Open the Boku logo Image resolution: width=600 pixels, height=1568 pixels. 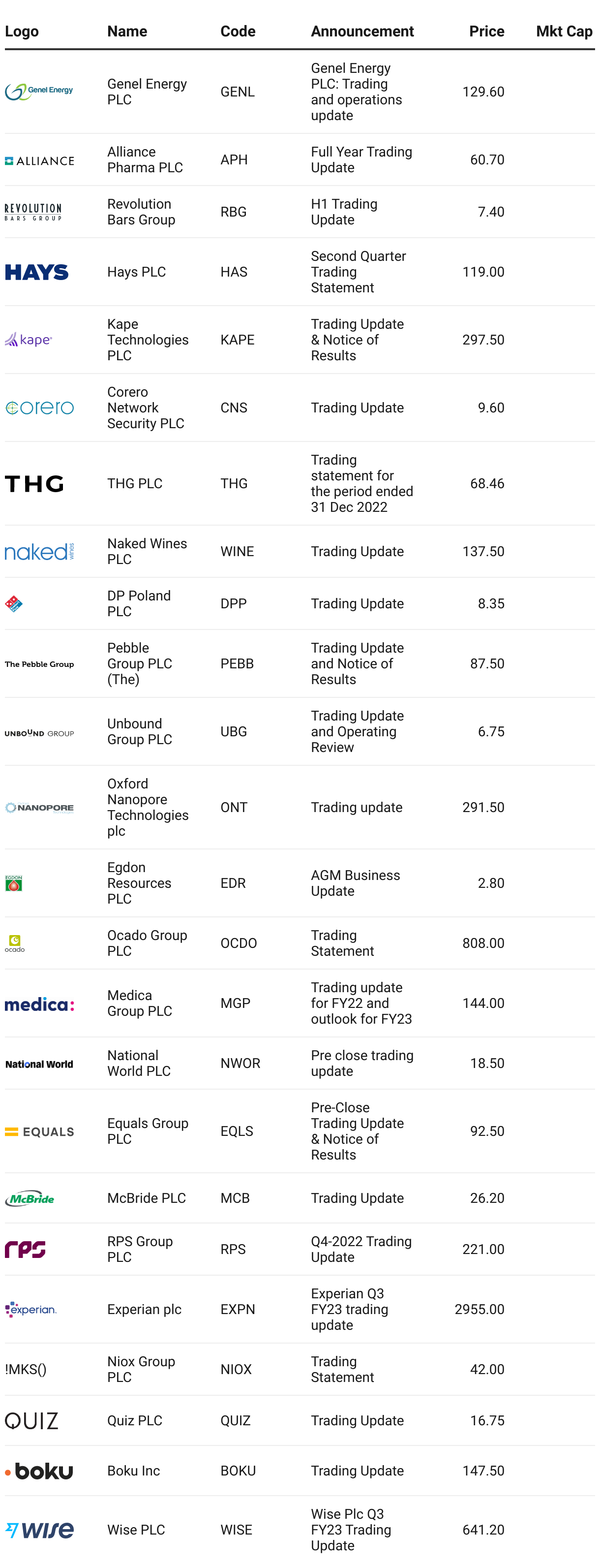point(39,1471)
